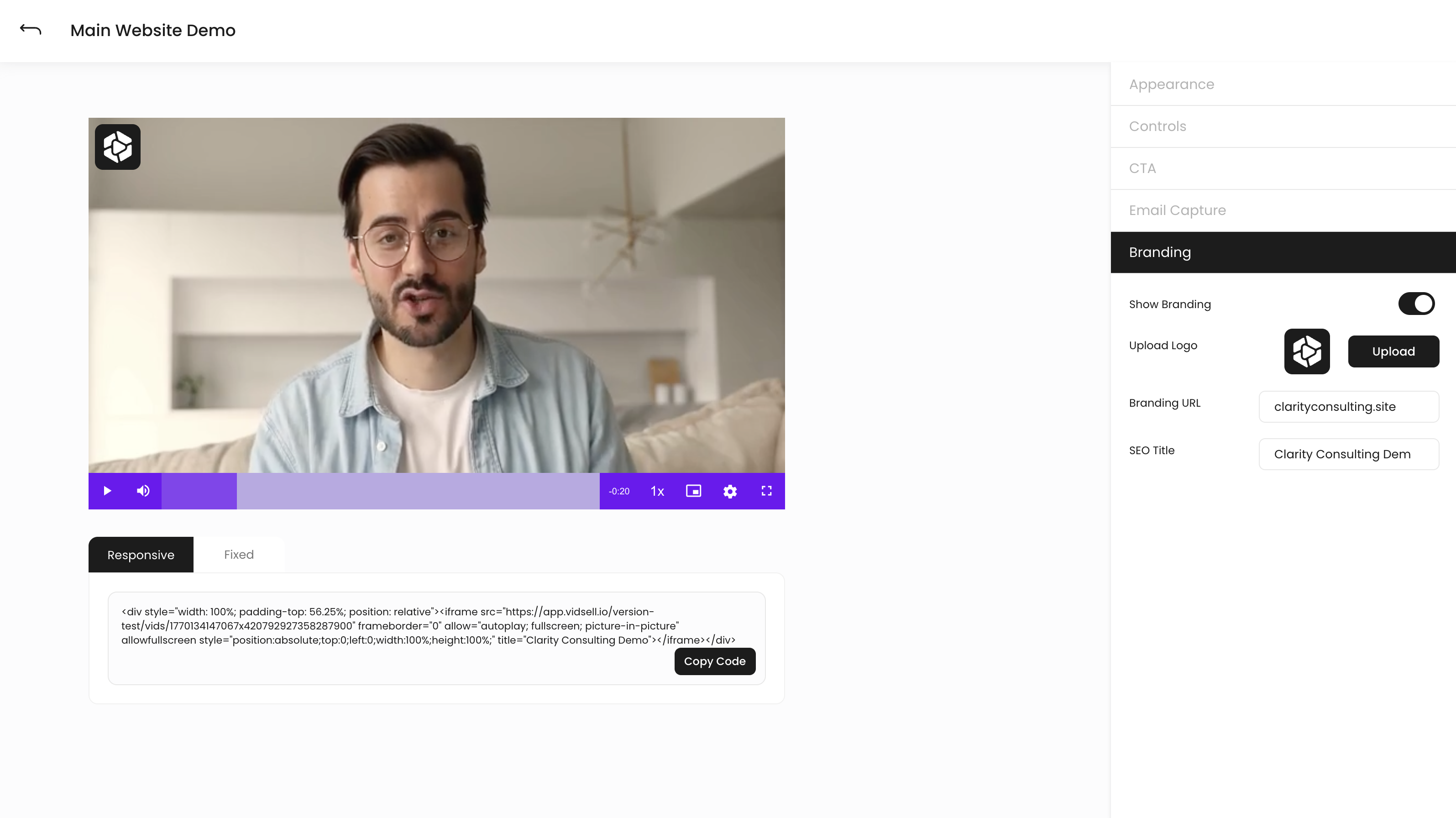Viewport: 1456px width, 818px height.
Task: Click the video progress bar
Action: pos(418,491)
